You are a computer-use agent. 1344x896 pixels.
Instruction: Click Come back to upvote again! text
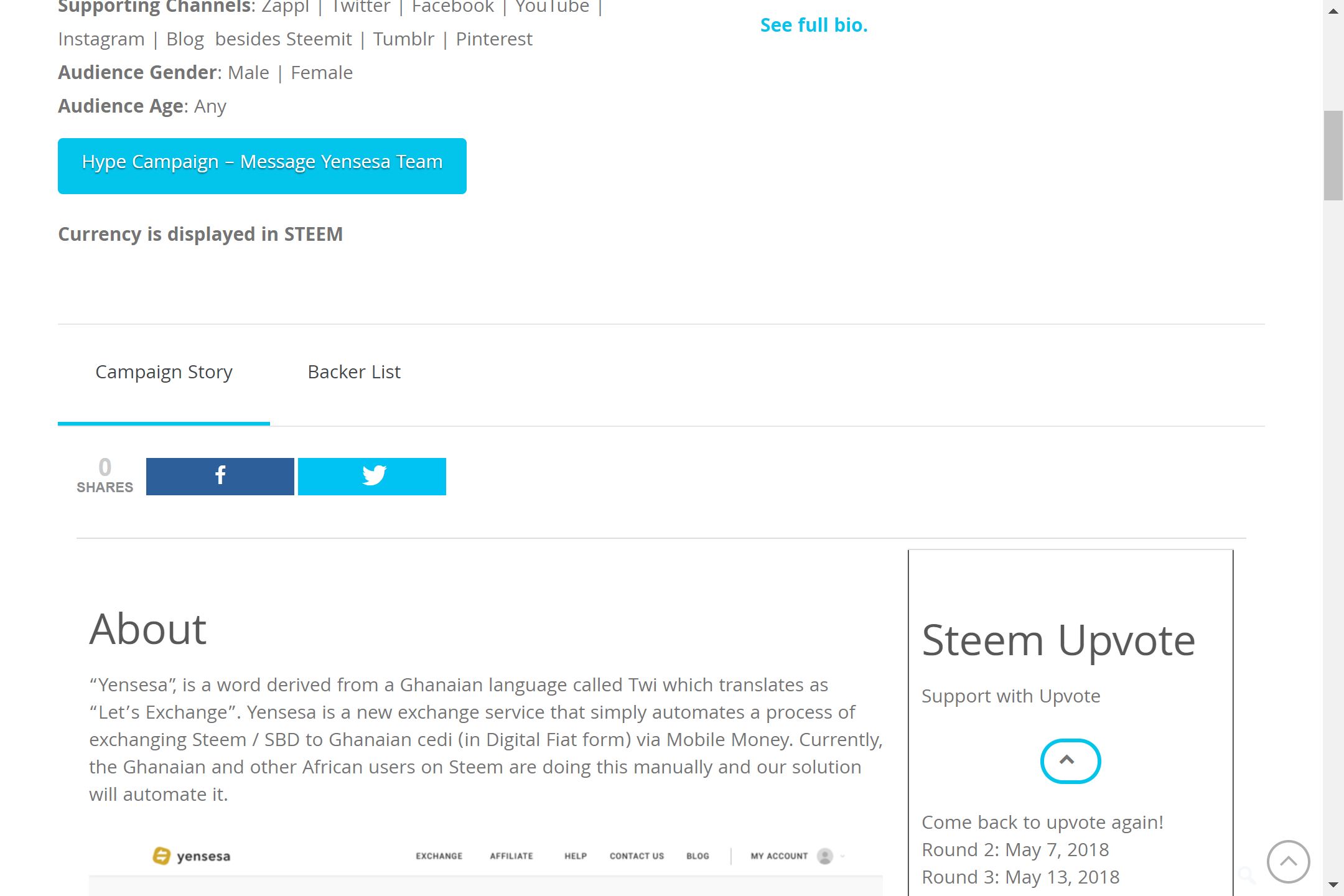[x=1042, y=822]
